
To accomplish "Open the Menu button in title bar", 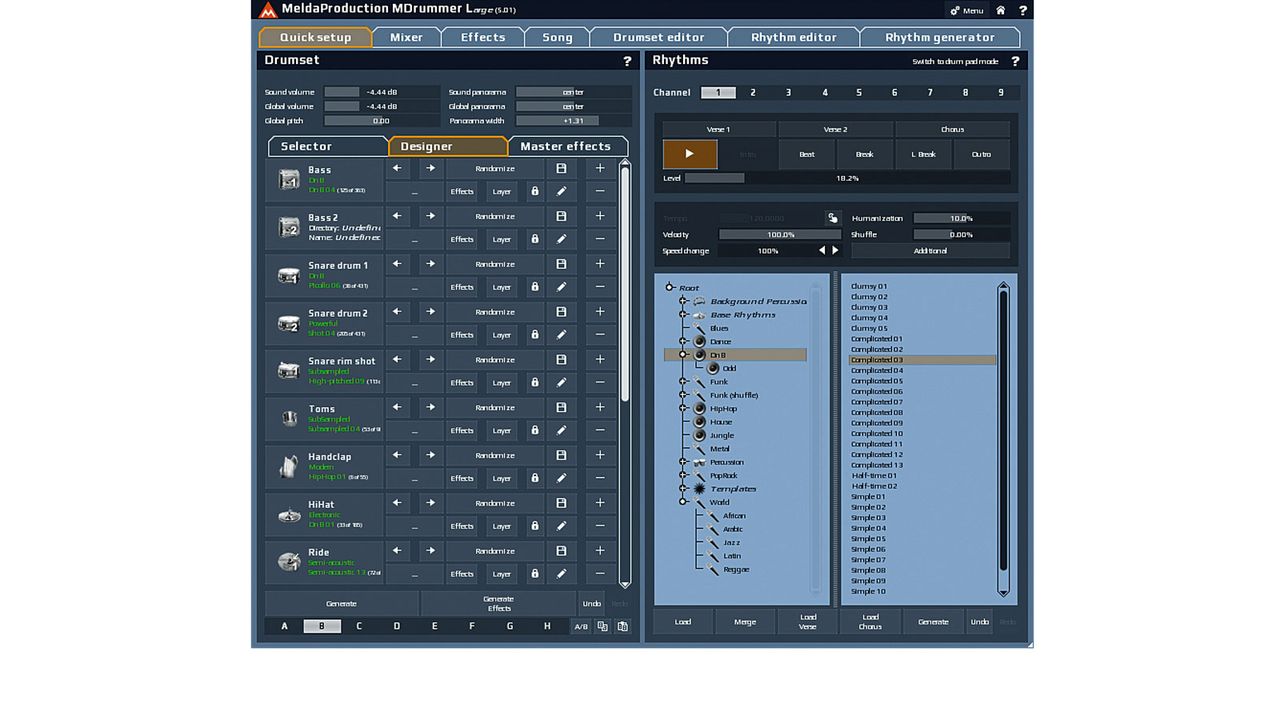I will (967, 10).
